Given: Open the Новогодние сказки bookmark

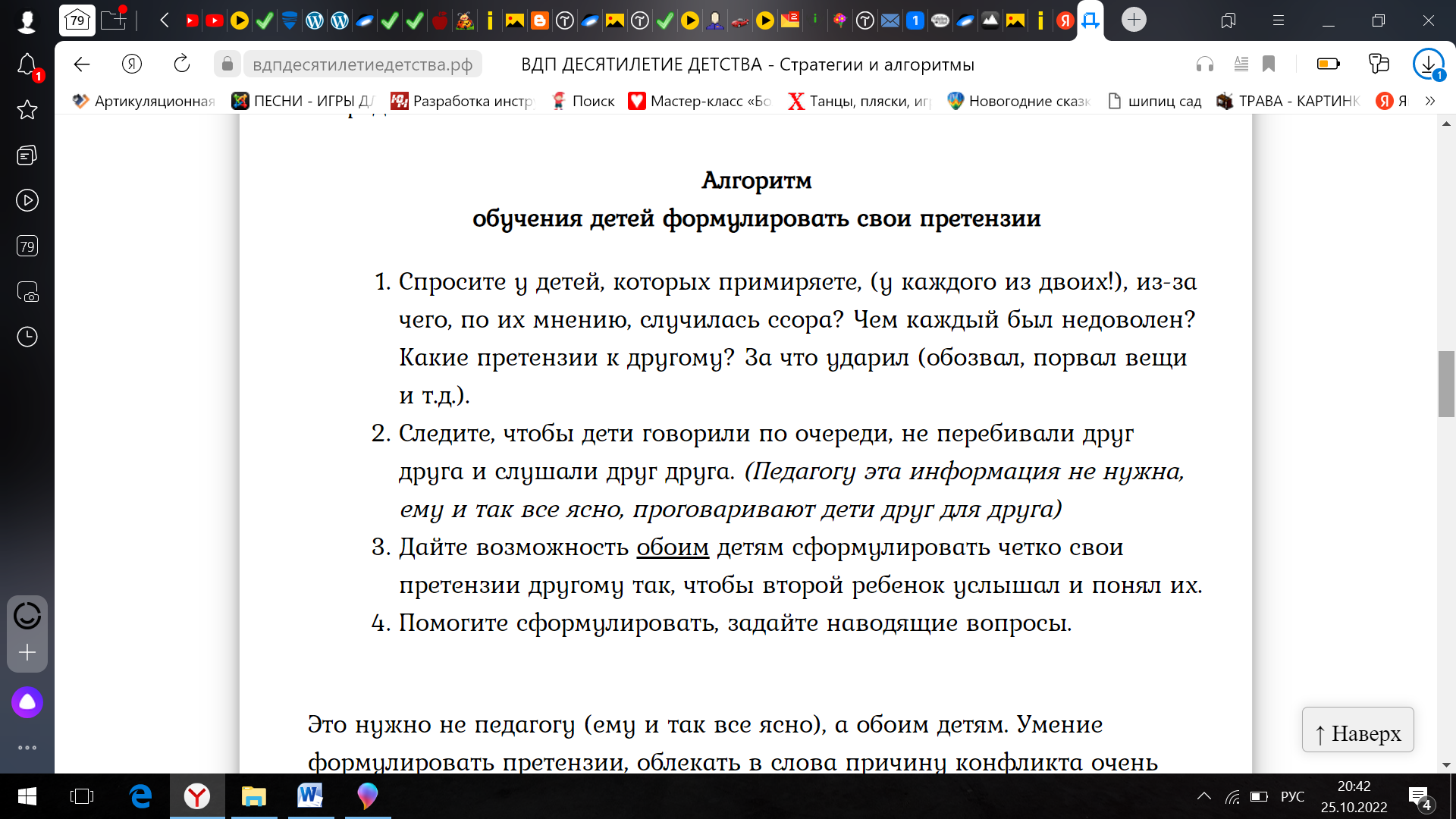Looking at the screenshot, I should click(1019, 101).
